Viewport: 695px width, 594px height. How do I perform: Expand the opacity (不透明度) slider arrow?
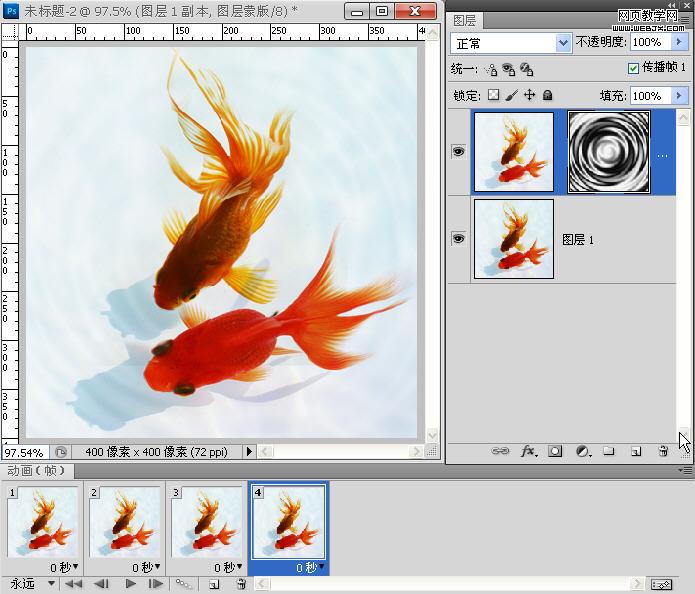pyautogui.click(x=680, y=43)
